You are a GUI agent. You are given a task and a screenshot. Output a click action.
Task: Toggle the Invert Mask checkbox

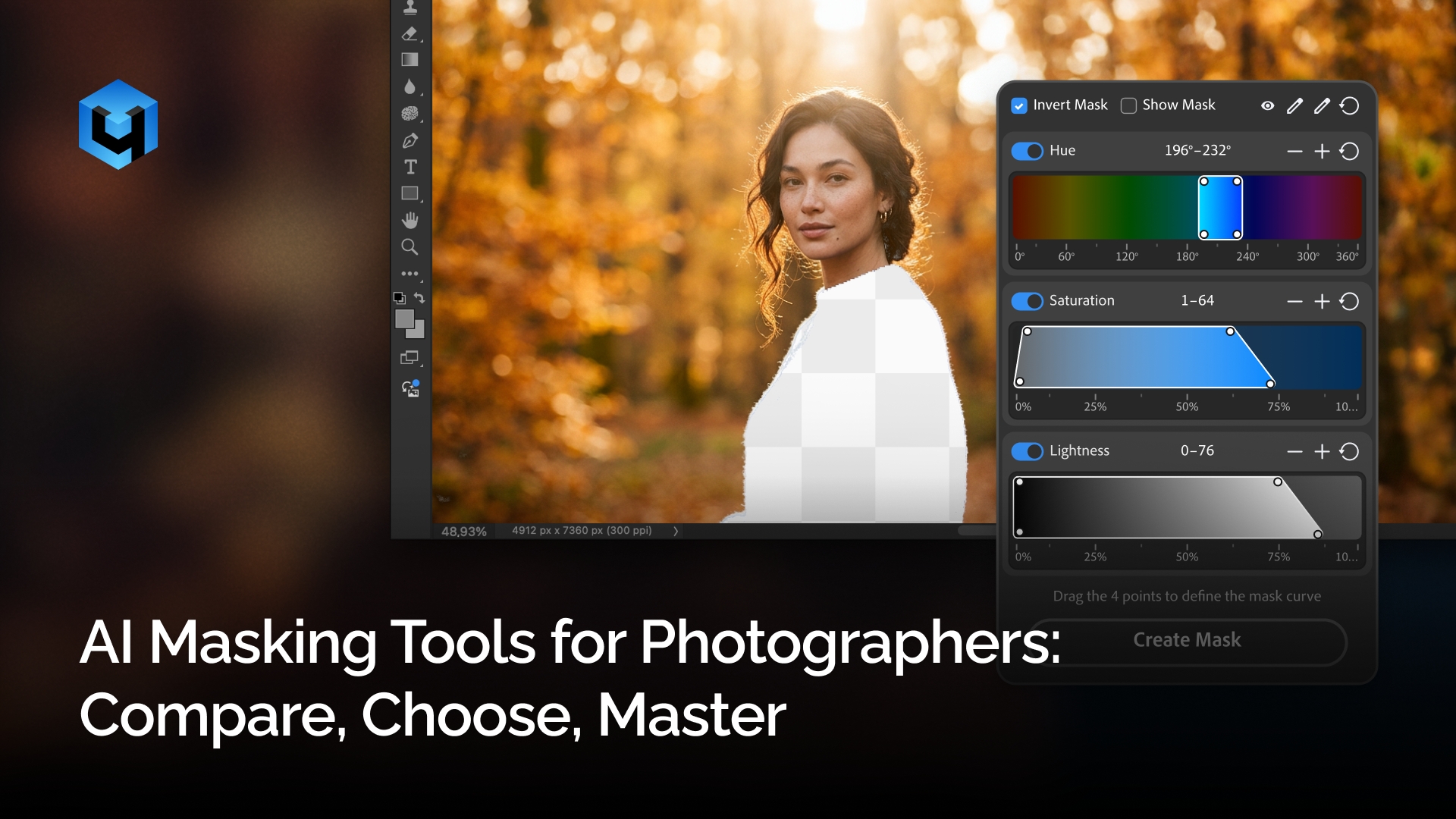1019,105
